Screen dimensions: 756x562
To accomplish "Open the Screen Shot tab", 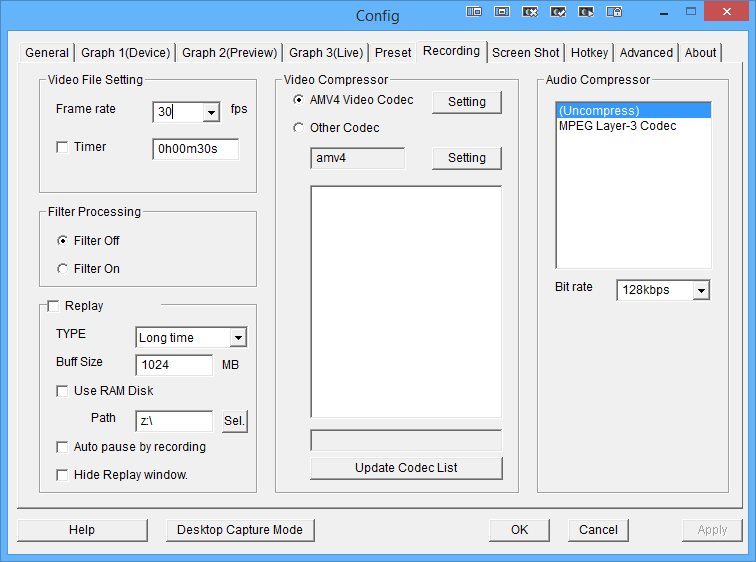I will 526,53.
